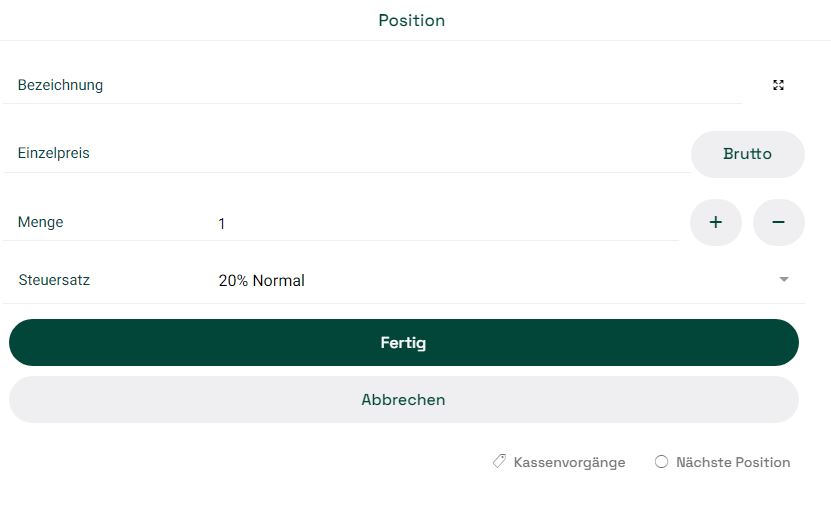The height and width of the screenshot is (509, 831).
Task: Open Steuersatz dropdown arrow
Action: tap(784, 279)
